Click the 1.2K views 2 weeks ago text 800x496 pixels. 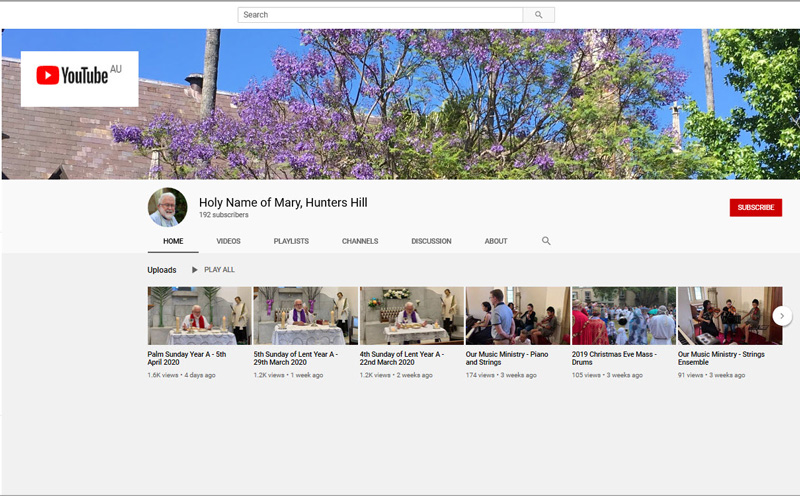(396, 375)
